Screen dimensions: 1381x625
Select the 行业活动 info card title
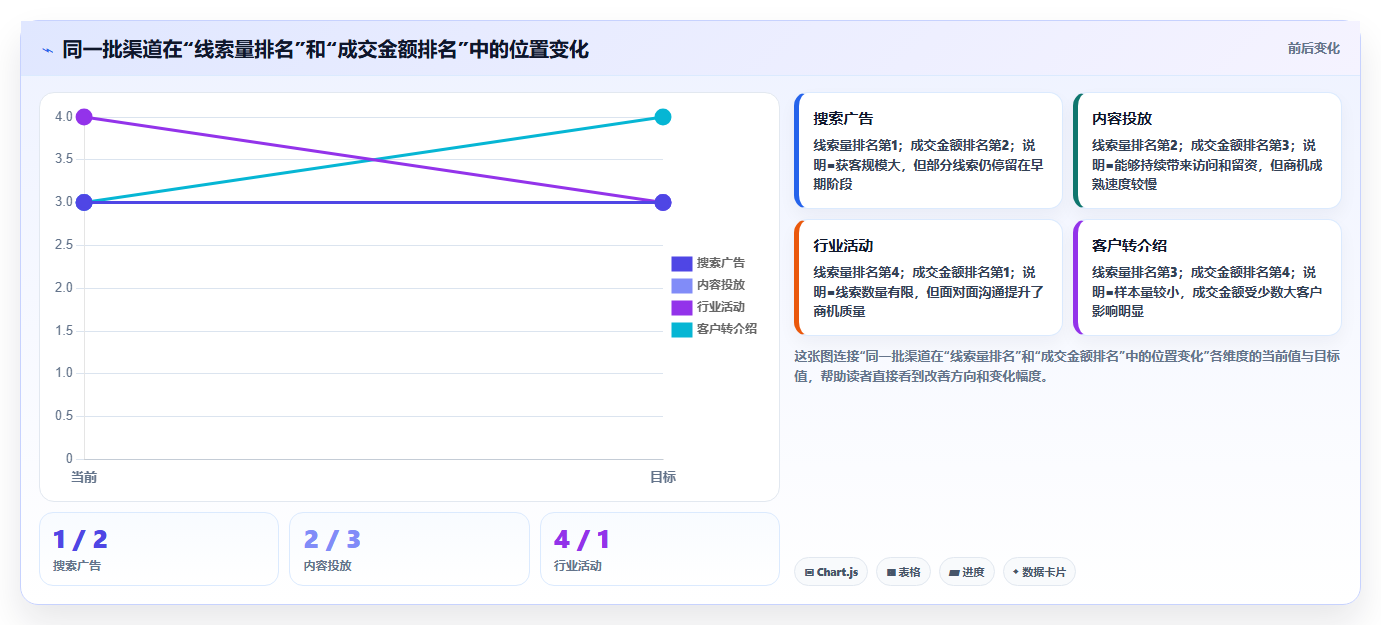[x=843, y=246]
